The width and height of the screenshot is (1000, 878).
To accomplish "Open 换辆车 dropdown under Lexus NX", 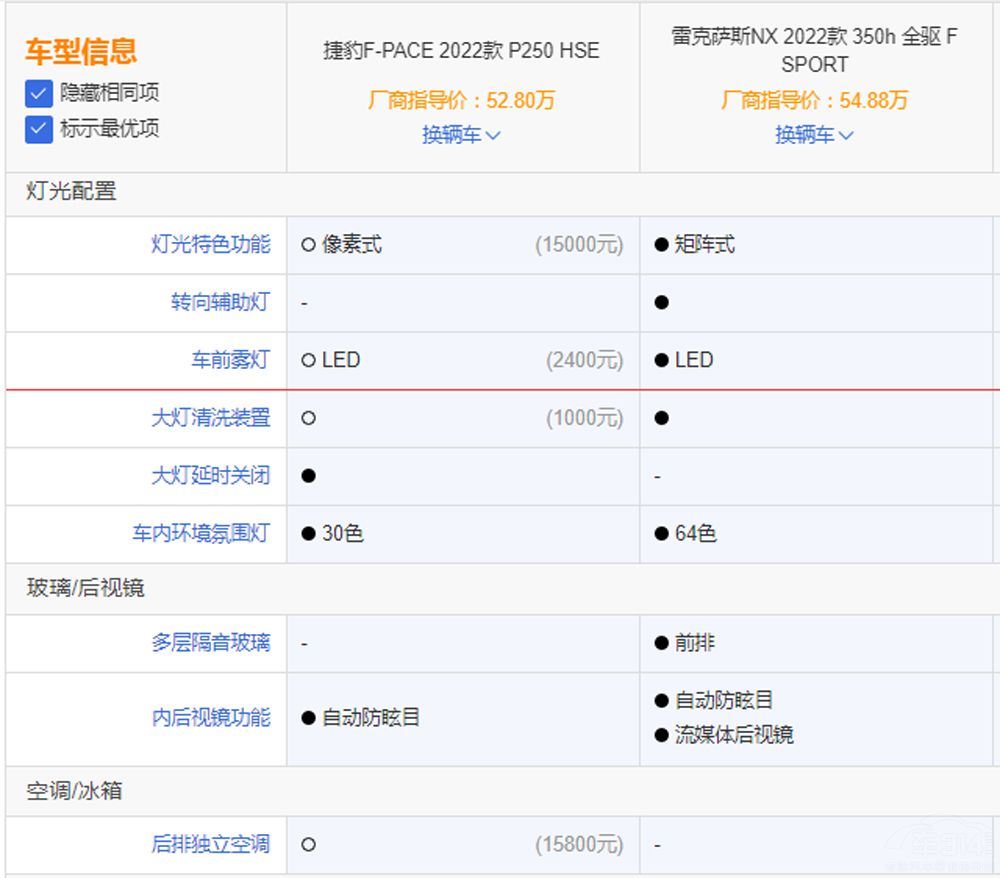I will point(814,135).
